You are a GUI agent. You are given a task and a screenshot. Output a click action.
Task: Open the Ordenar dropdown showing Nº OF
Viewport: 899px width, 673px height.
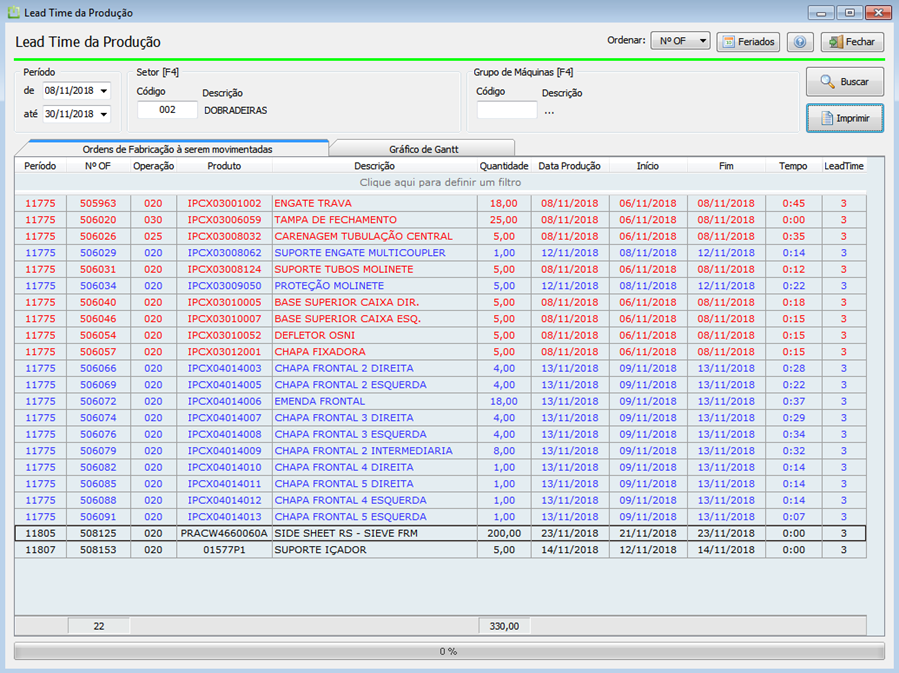pos(680,41)
